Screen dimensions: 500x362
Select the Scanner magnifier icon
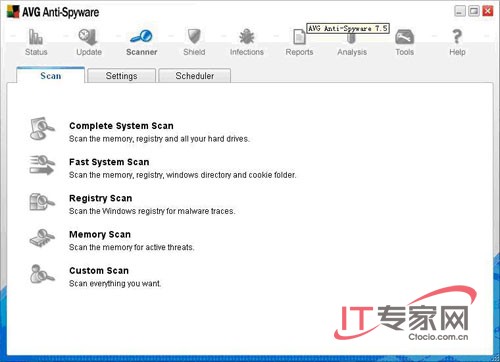coord(141,36)
